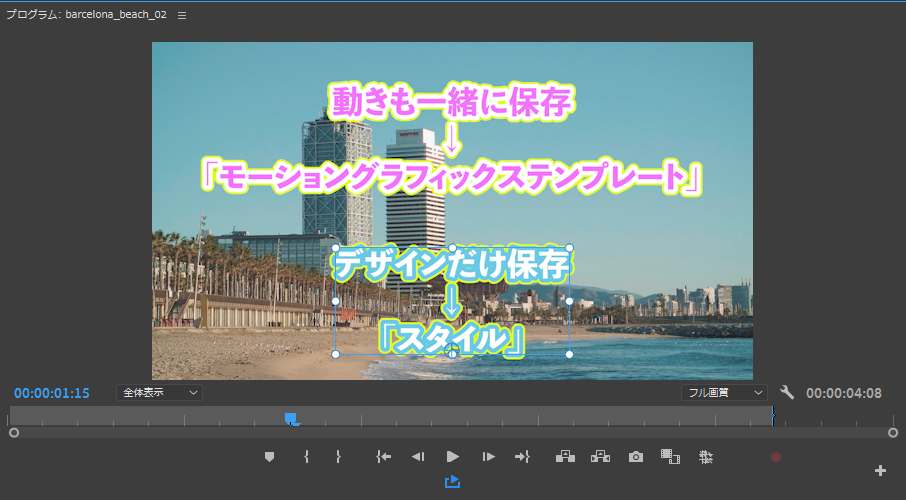The height and width of the screenshot is (500, 906).
Task: Click the Lift button icon
Action: (x=566, y=457)
